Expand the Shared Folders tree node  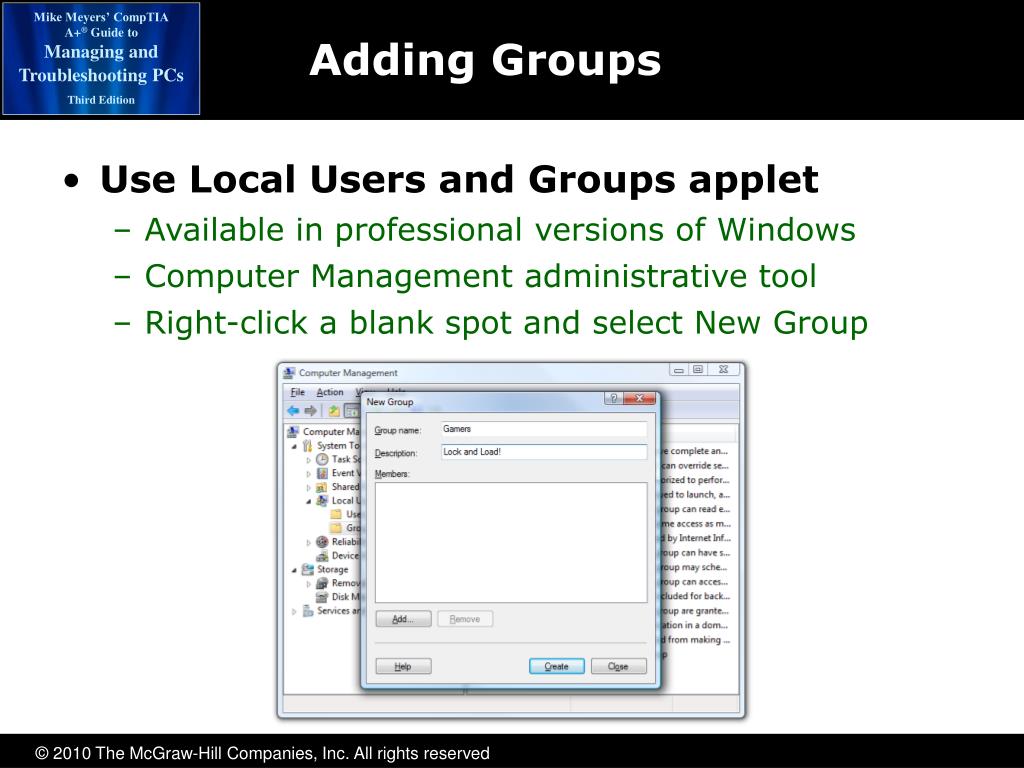click(x=309, y=487)
